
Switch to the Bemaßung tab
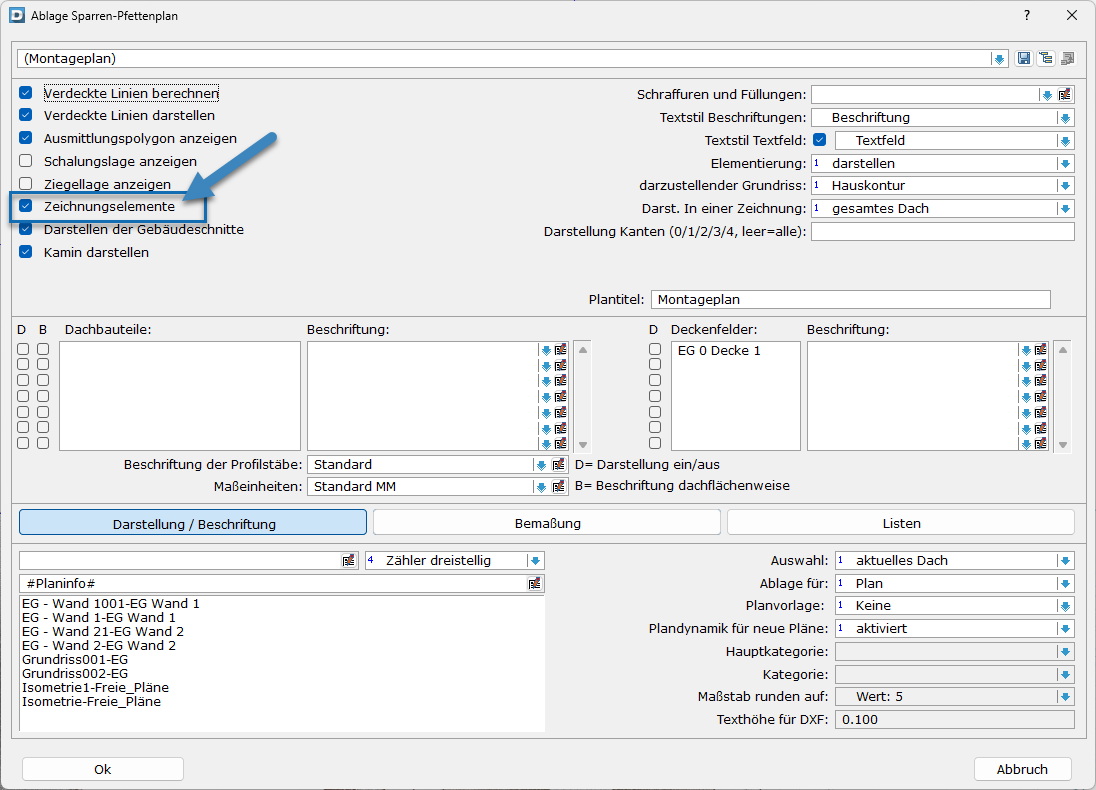547,523
